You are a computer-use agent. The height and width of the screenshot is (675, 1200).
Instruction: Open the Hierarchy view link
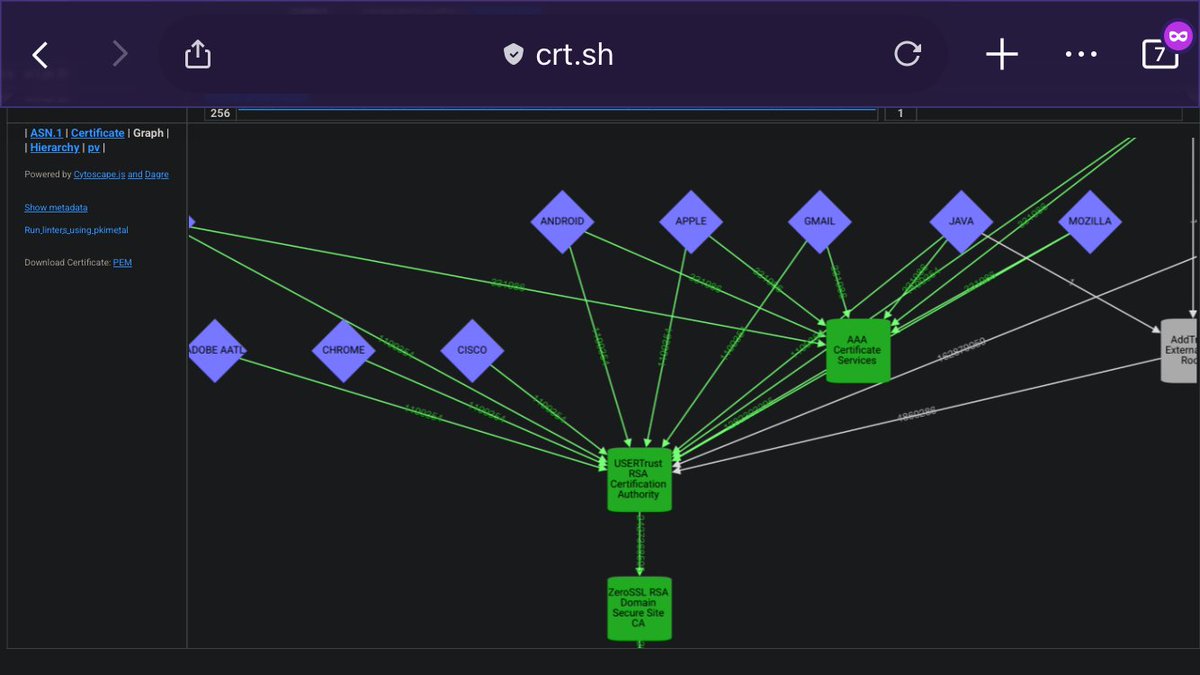(54, 147)
